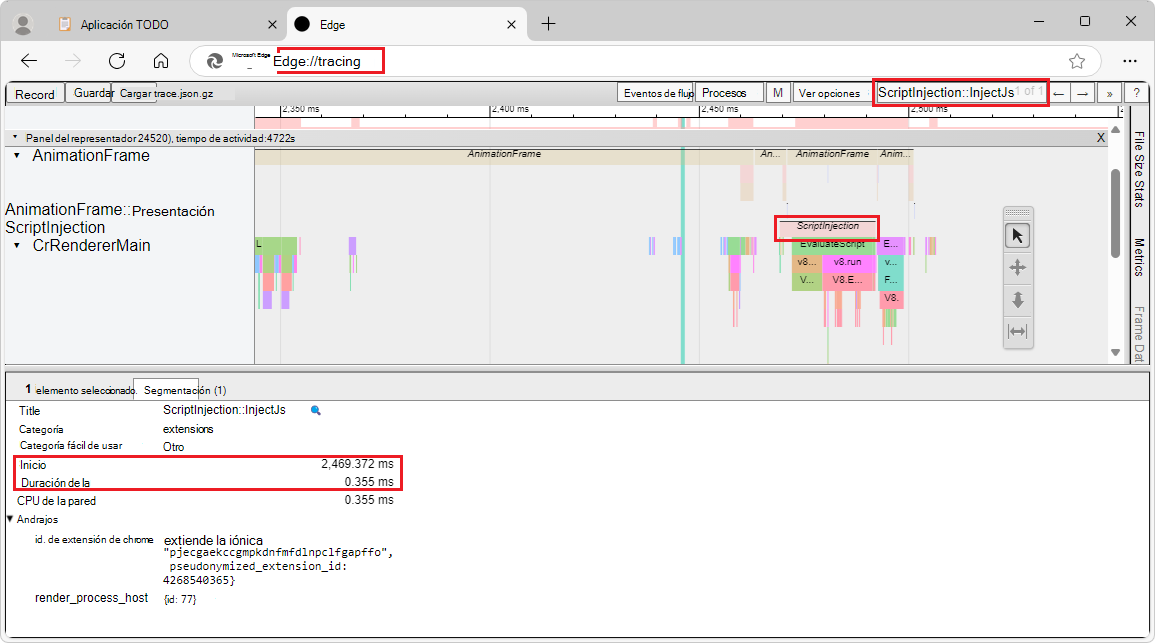The image size is (1155, 643).
Task: Toggle metadata events with the M button
Action: point(777,92)
